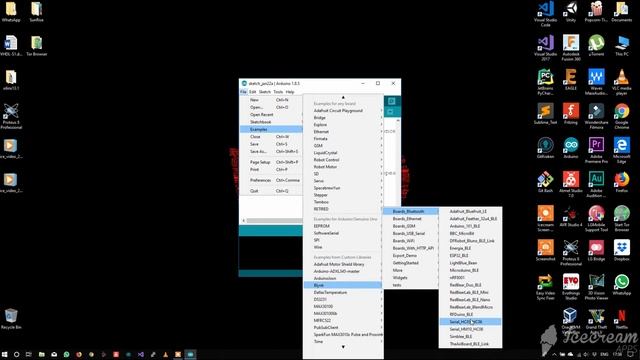The image size is (640, 360).
Task: Open the Visual Studio 2017 shortcut
Action: [x=545, y=48]
